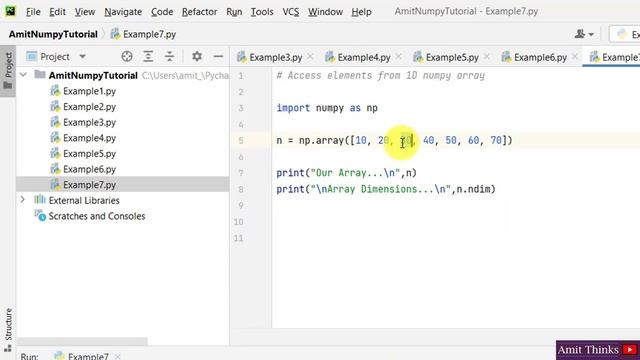Close the Example7 run tab
The image size is (640, 360).
pyautogui.click(x=118, y=357)
